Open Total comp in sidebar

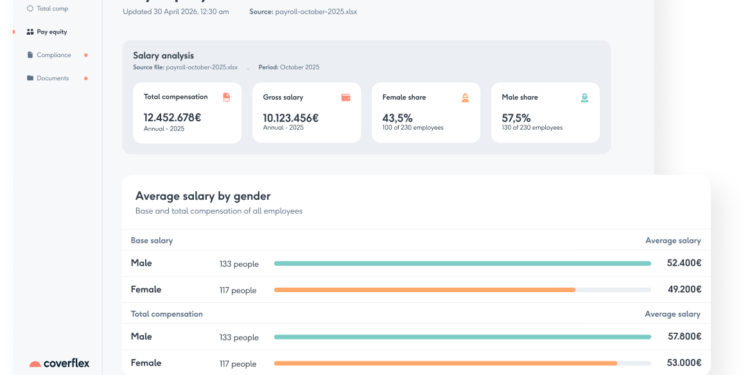pyautogui.click(x=47, y=9)
